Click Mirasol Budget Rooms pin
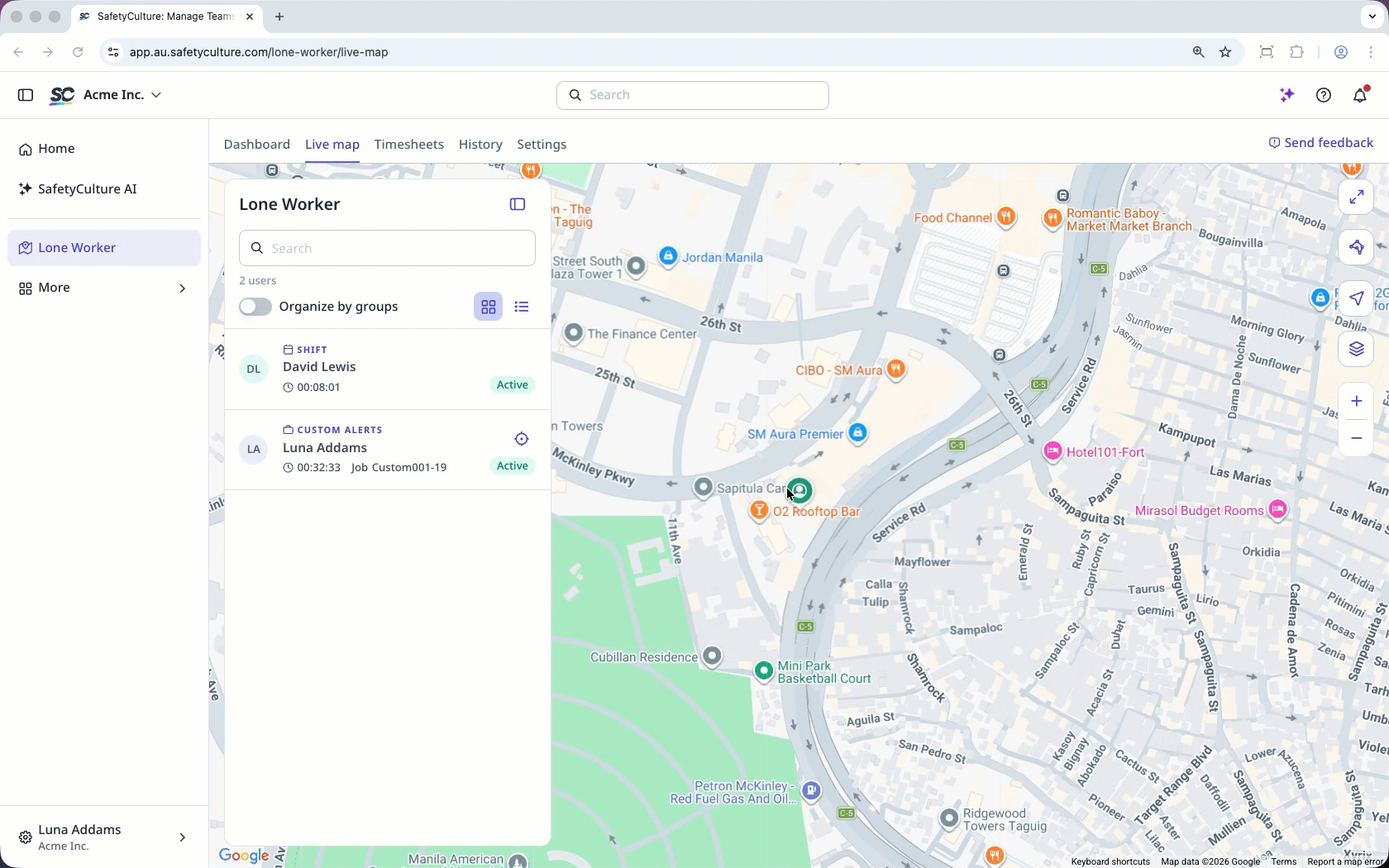Screen dimensions: 1389x868 click(1278, 509)
